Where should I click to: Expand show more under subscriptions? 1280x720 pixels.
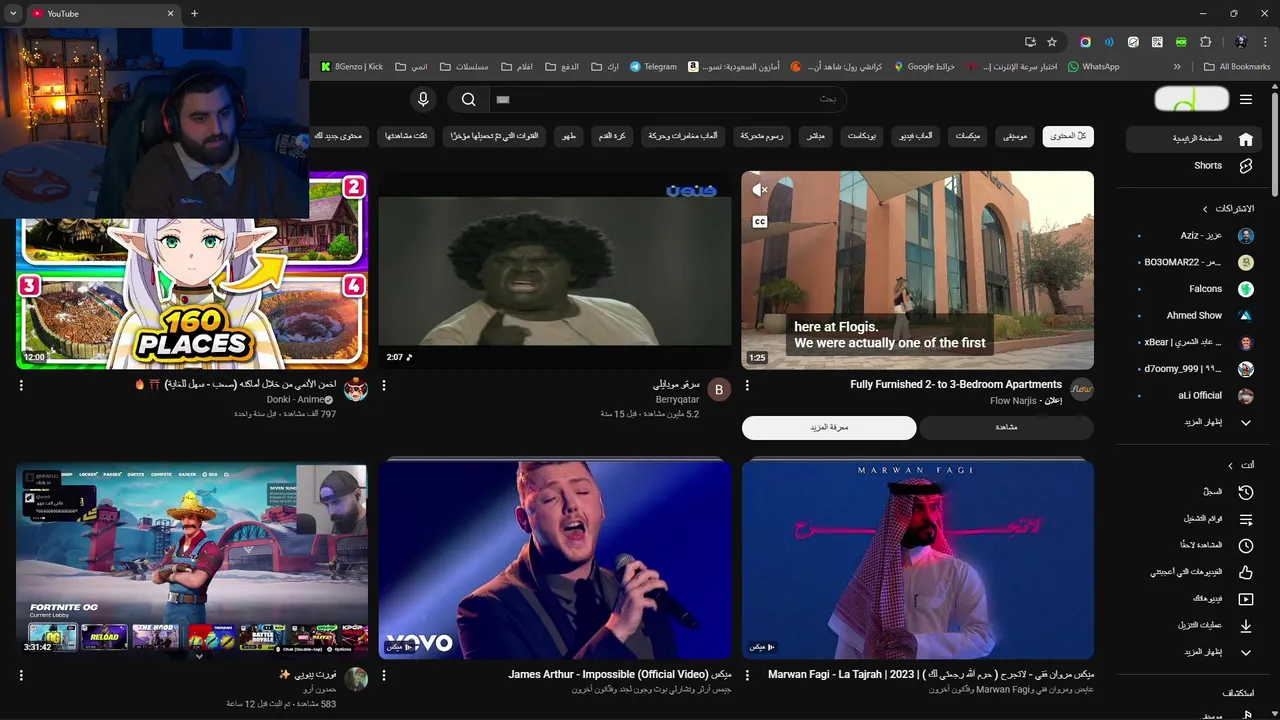coord(1195,422)
